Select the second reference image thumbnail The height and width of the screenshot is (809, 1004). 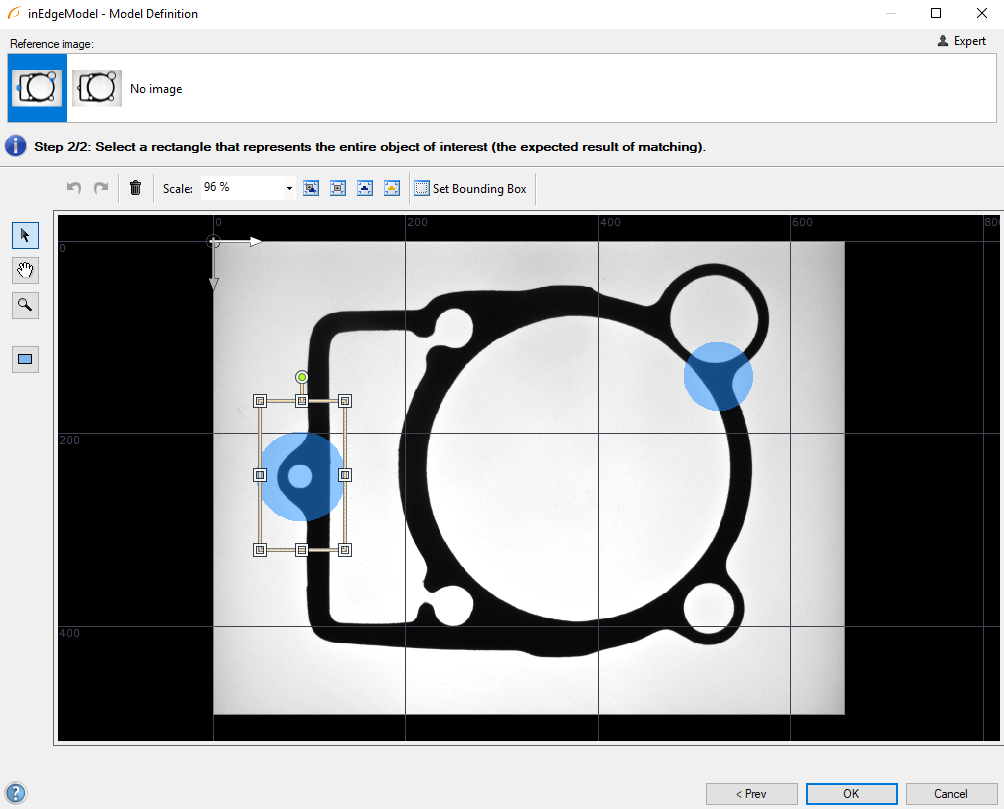pos(97,88)
